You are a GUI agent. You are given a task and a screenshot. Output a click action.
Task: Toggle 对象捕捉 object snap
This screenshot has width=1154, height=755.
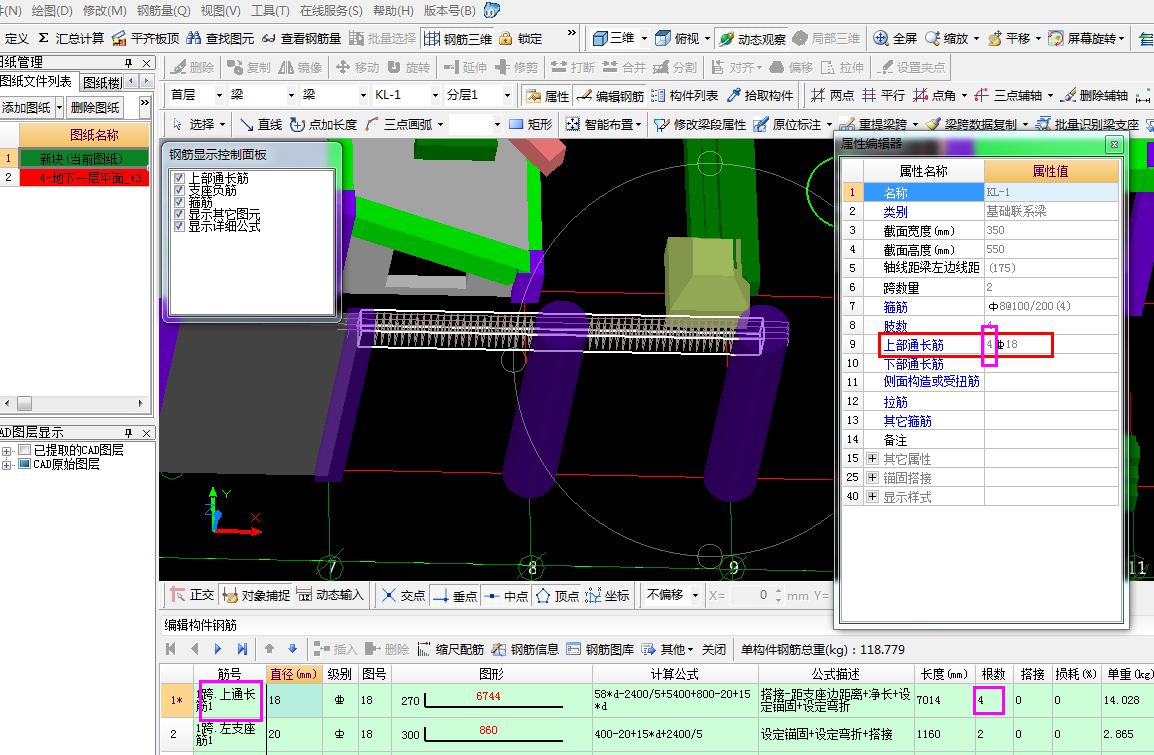pos(256,595)
